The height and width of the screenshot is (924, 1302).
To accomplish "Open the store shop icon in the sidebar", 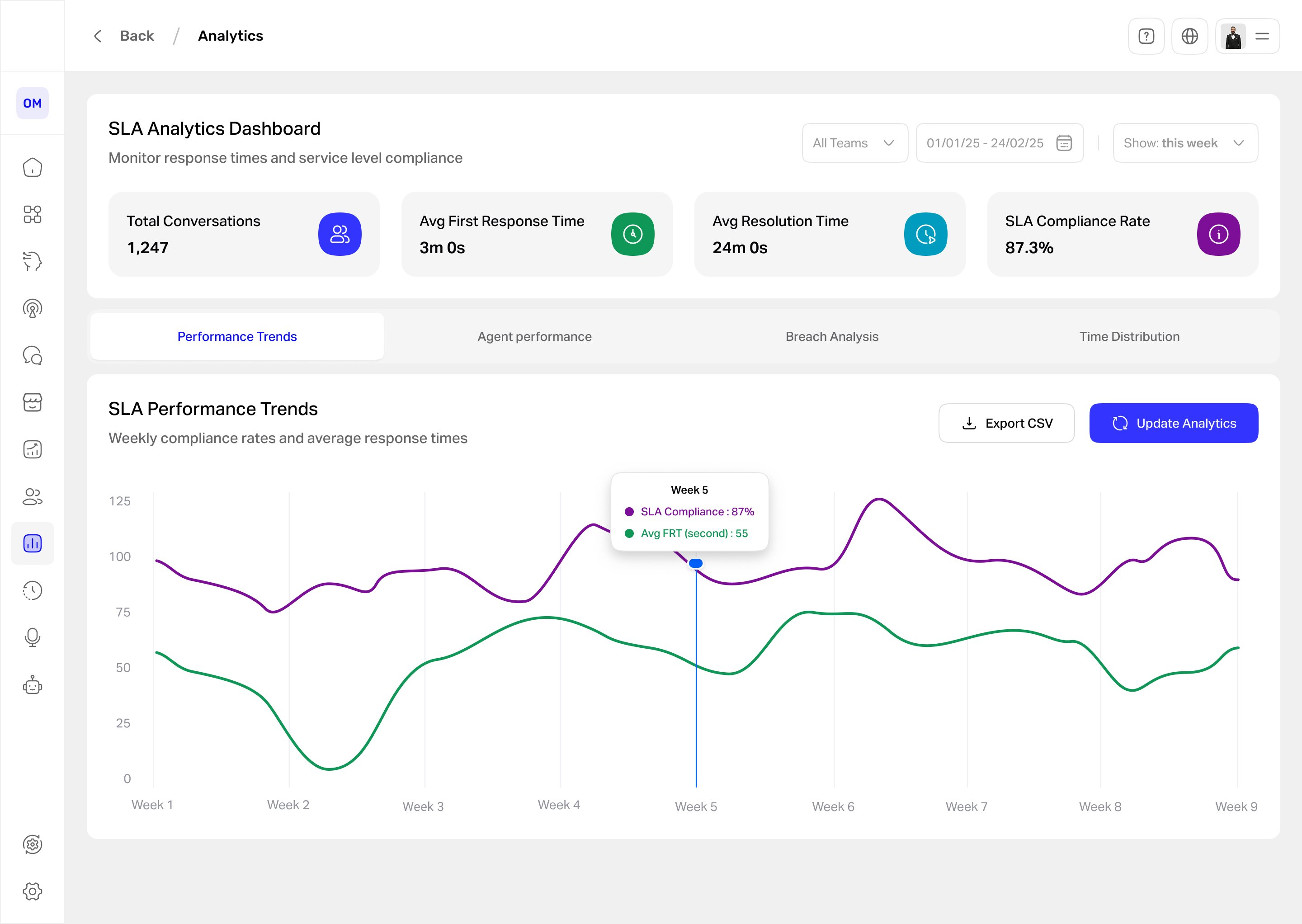I will tap(33, 402).
